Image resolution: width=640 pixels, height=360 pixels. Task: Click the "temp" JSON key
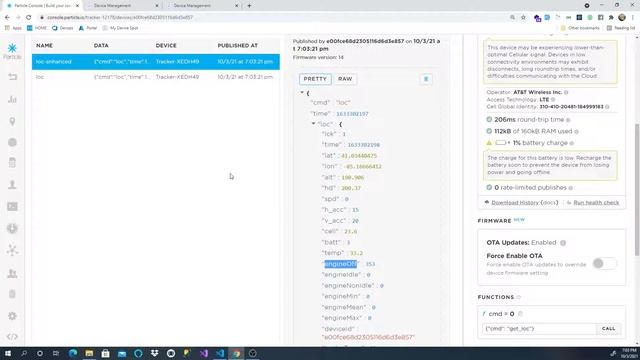click(333, 253)
